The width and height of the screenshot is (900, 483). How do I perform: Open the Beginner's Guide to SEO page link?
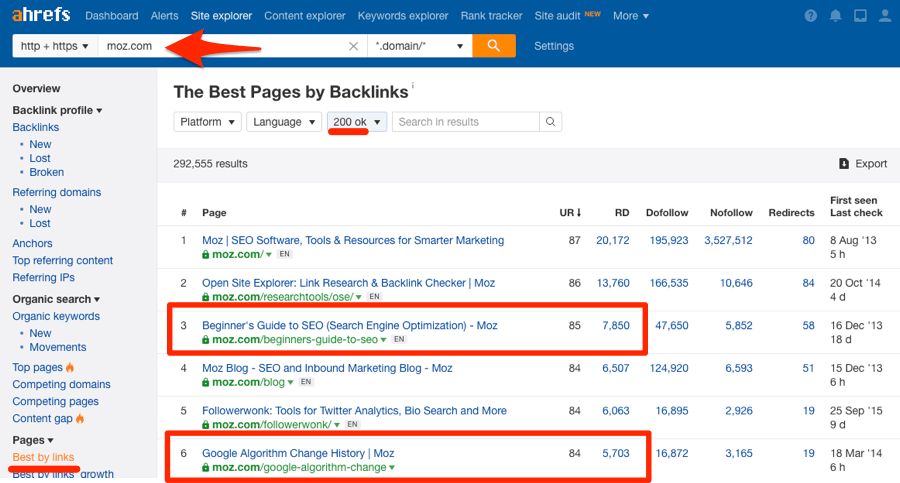350,326
